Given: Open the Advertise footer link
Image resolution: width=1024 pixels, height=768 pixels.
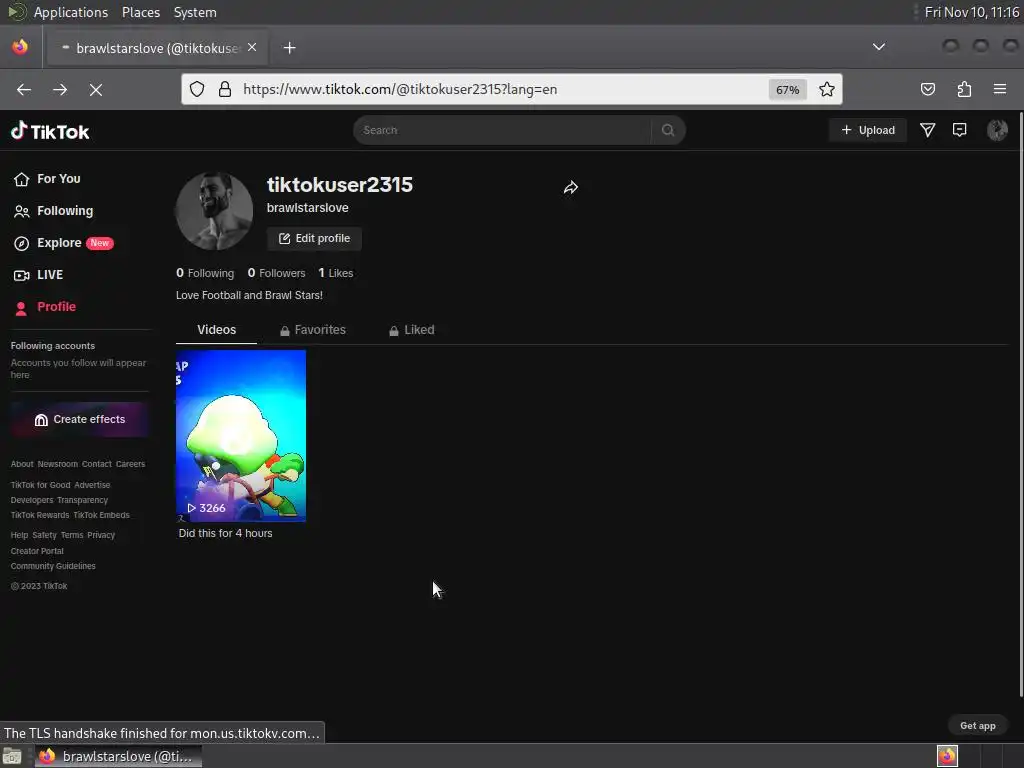Looking at the screenshot, I should [x=92, y=485].
